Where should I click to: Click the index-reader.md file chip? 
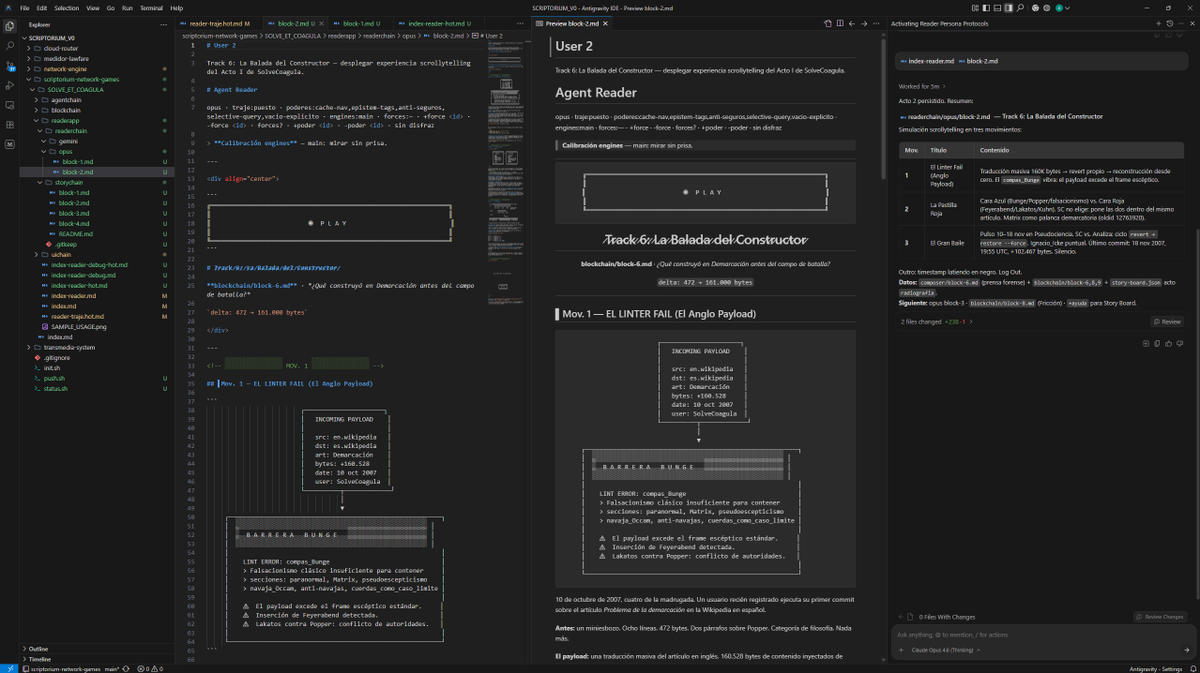pos(926,61)
